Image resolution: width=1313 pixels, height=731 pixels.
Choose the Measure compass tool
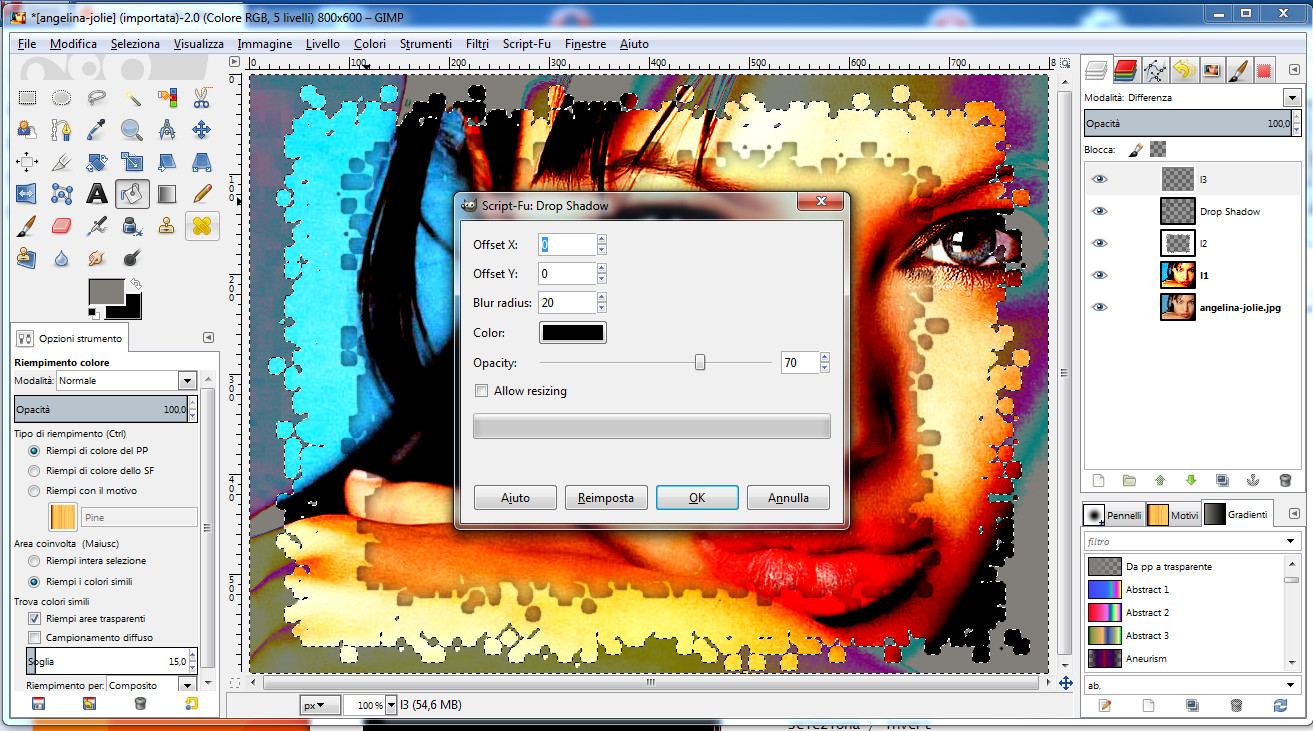click(x=166, y=129)
